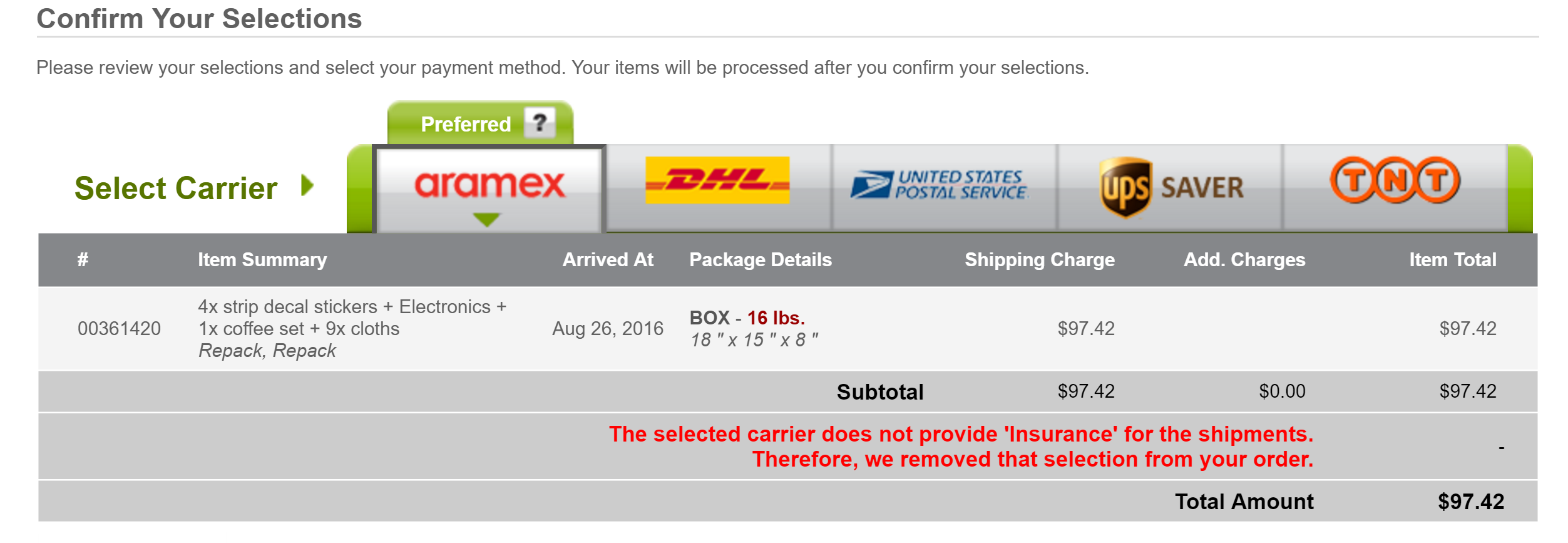Select the Aramex carrier tab

click(489, 189)
